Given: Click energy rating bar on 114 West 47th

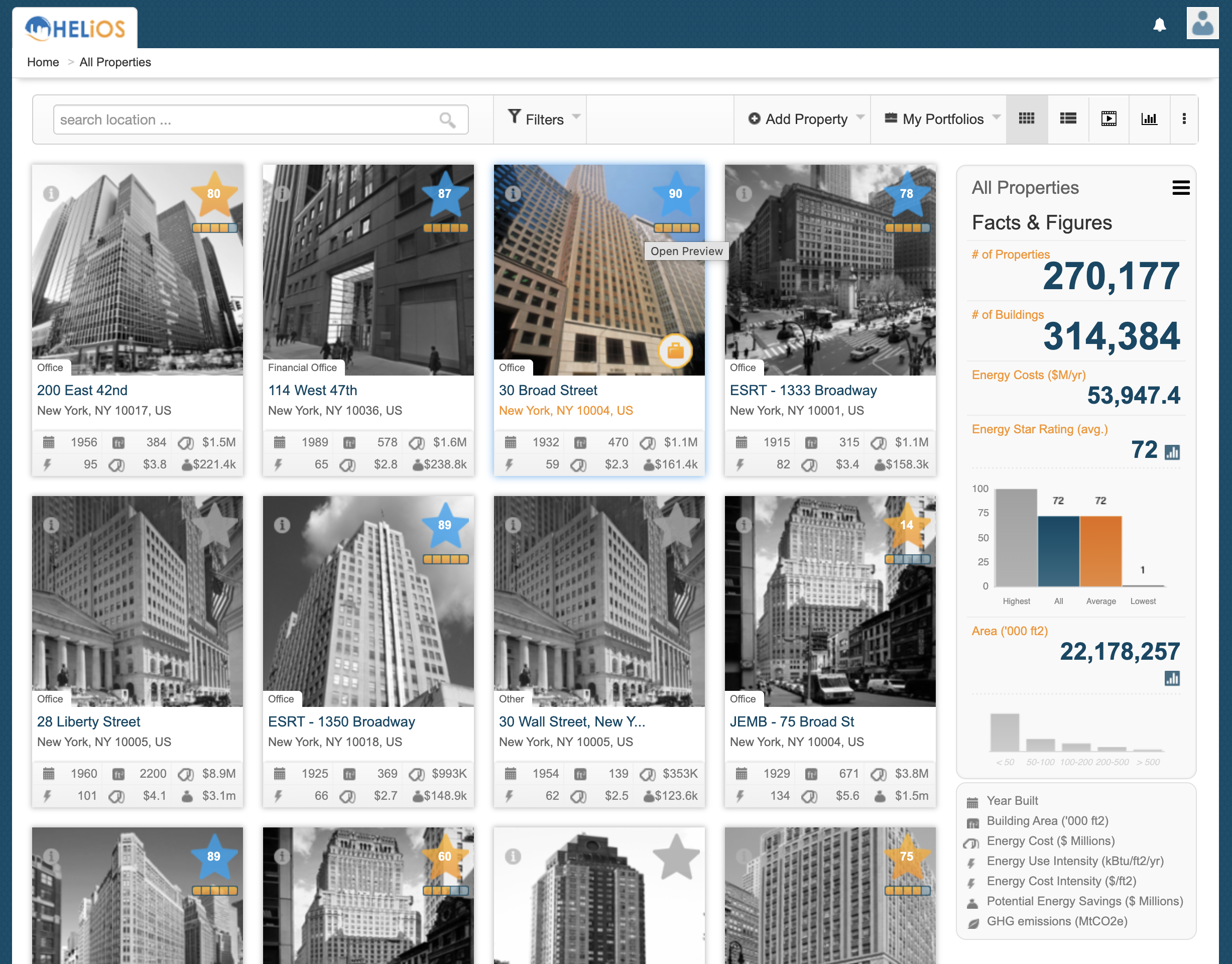Looking at the screenshot, I should [x=445, y=228].
